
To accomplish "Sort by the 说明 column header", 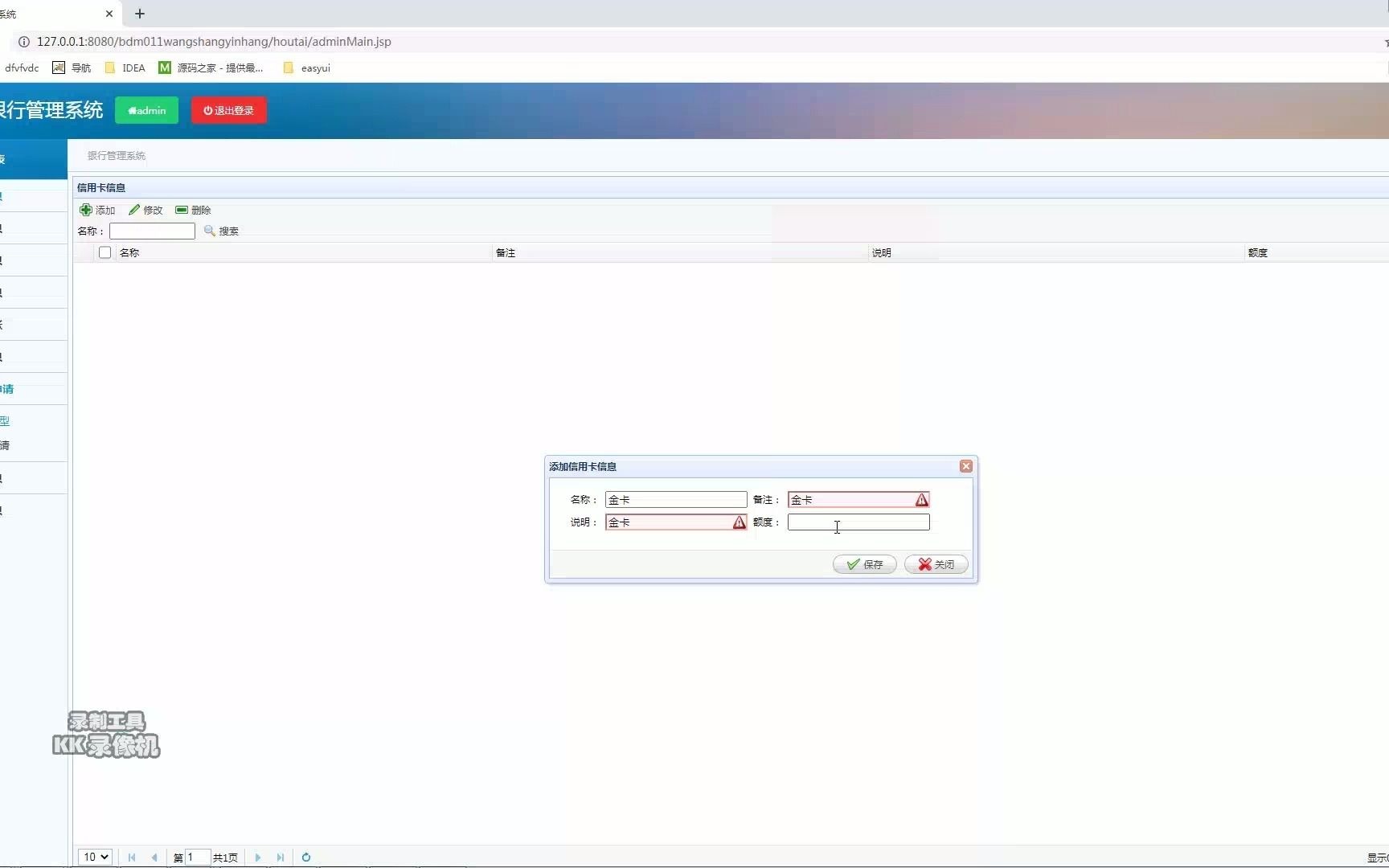I will [x=882, y=252].
